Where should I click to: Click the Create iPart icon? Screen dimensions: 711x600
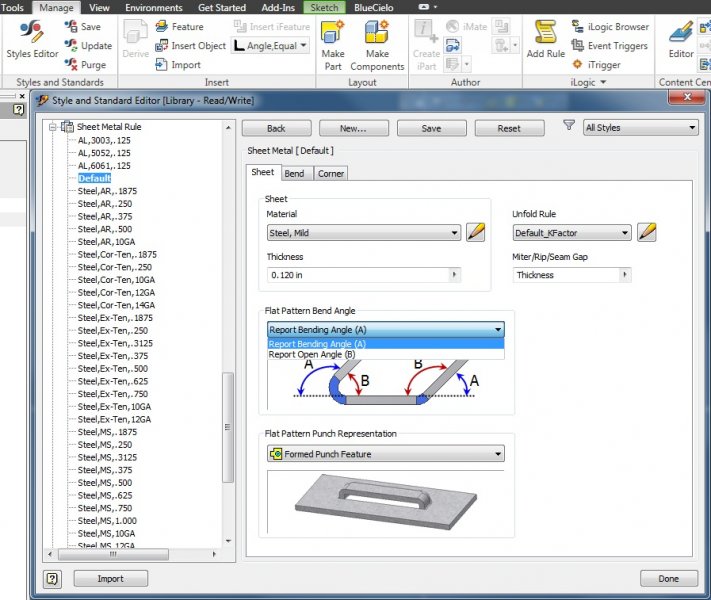tap(425, 33)
